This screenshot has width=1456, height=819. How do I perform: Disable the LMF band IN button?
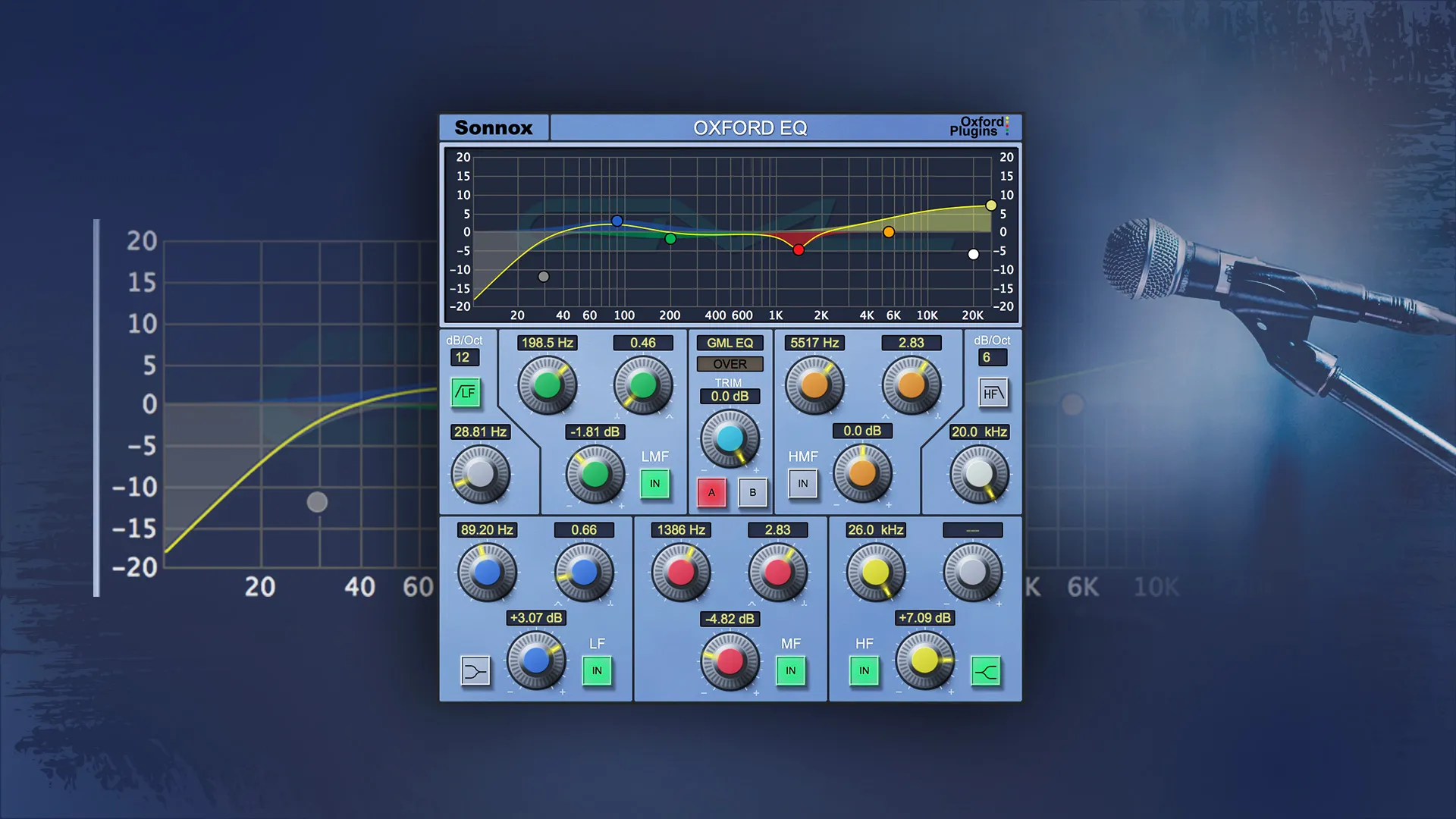[655, 484]
